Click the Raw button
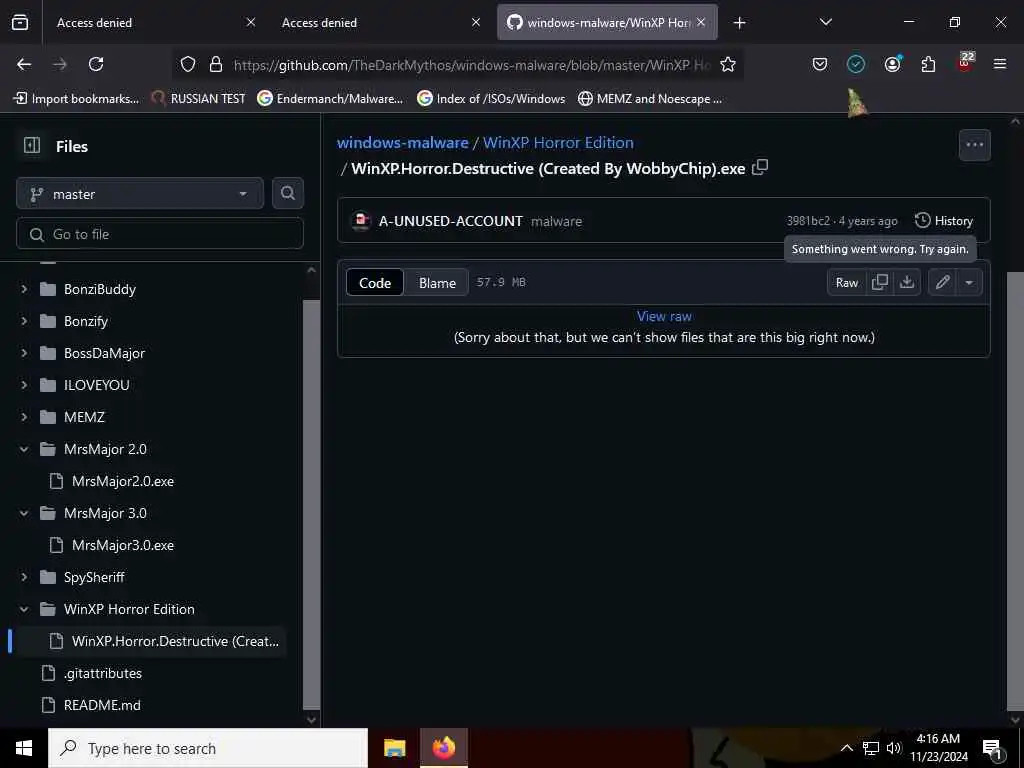 [846, 282]
